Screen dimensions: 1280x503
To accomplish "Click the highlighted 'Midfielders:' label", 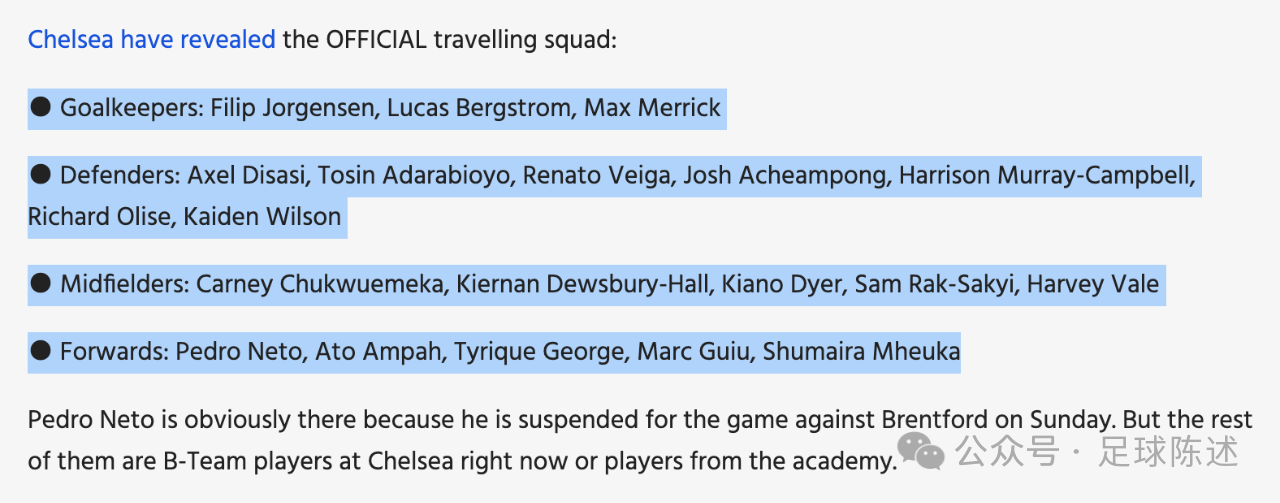I will point(125,284).
